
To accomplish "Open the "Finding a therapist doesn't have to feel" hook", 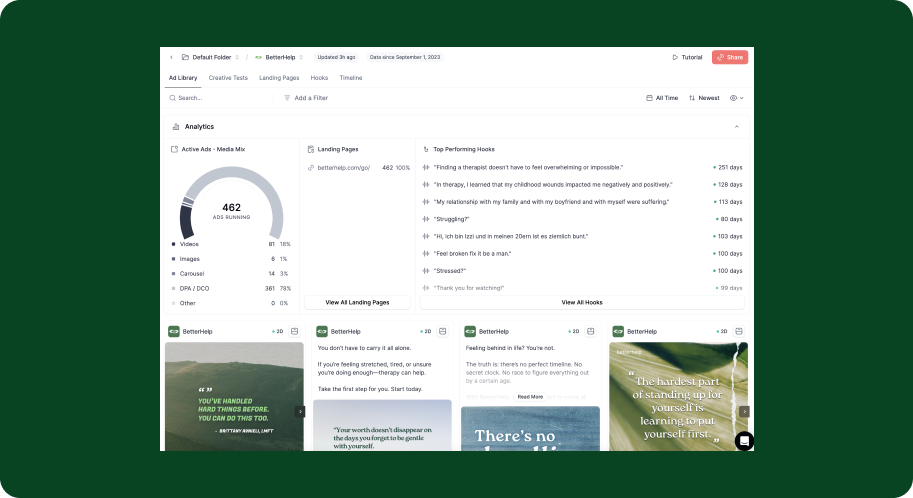I will 528,167.
